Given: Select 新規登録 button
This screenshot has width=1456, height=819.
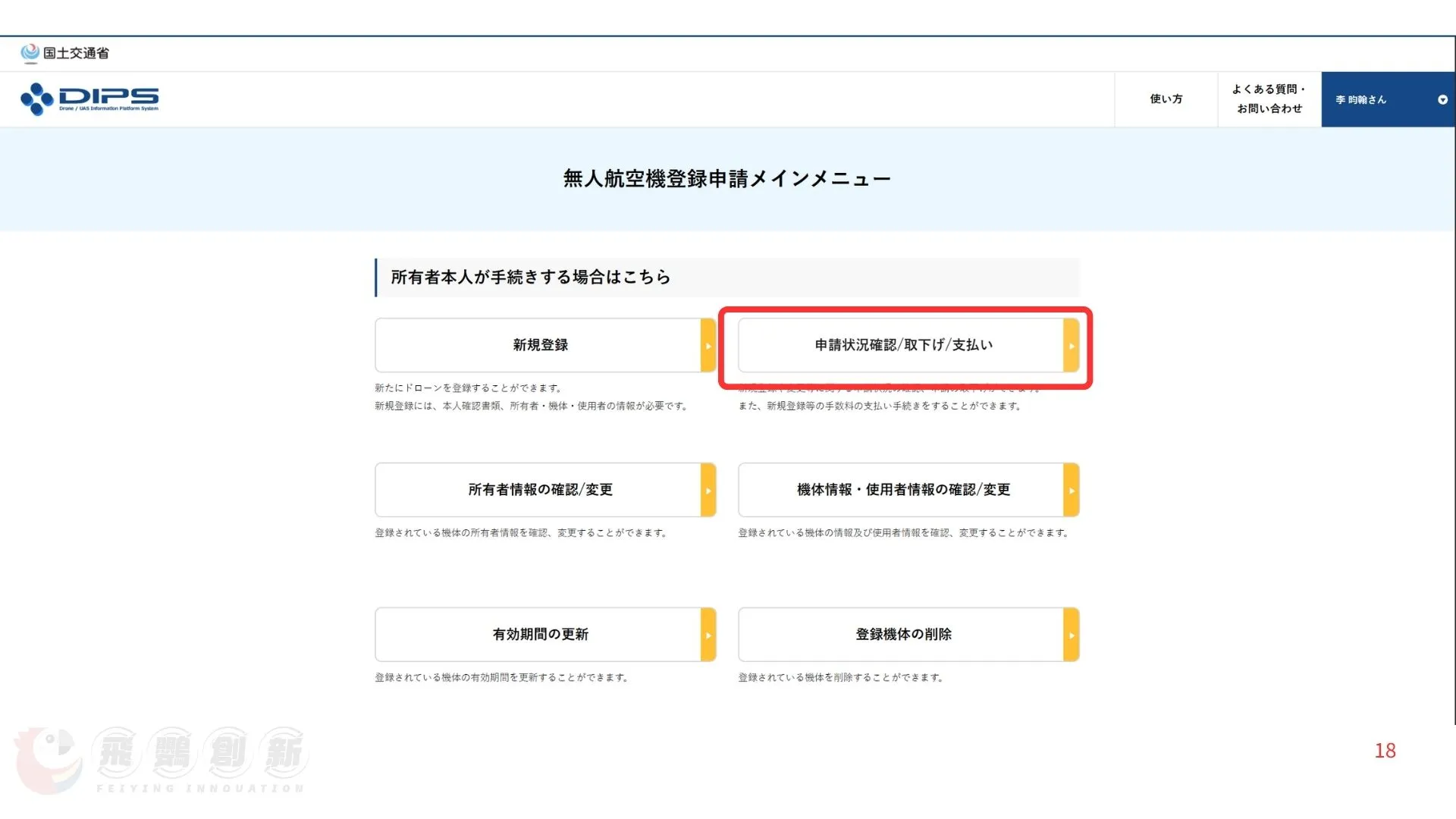Looking at the screenshot, I should pos(539,345).
